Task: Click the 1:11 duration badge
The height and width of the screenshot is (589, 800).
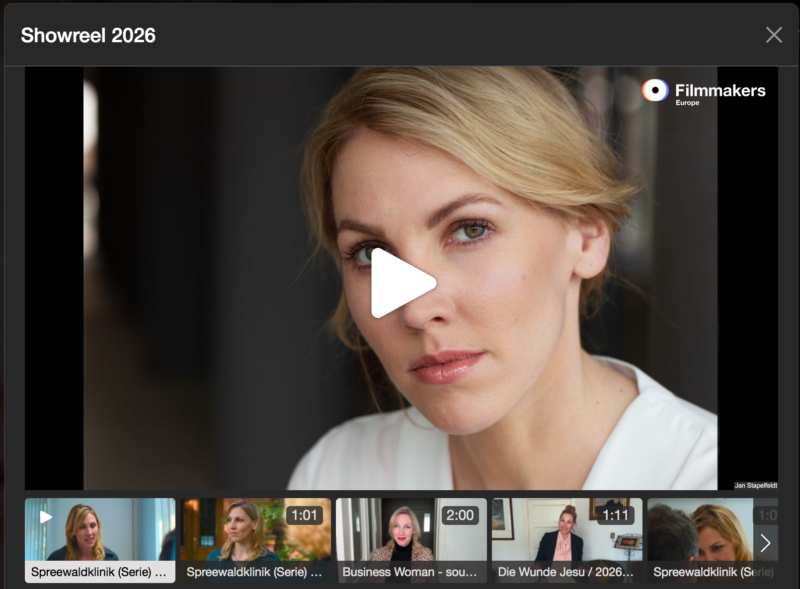Action: [615, 515]
